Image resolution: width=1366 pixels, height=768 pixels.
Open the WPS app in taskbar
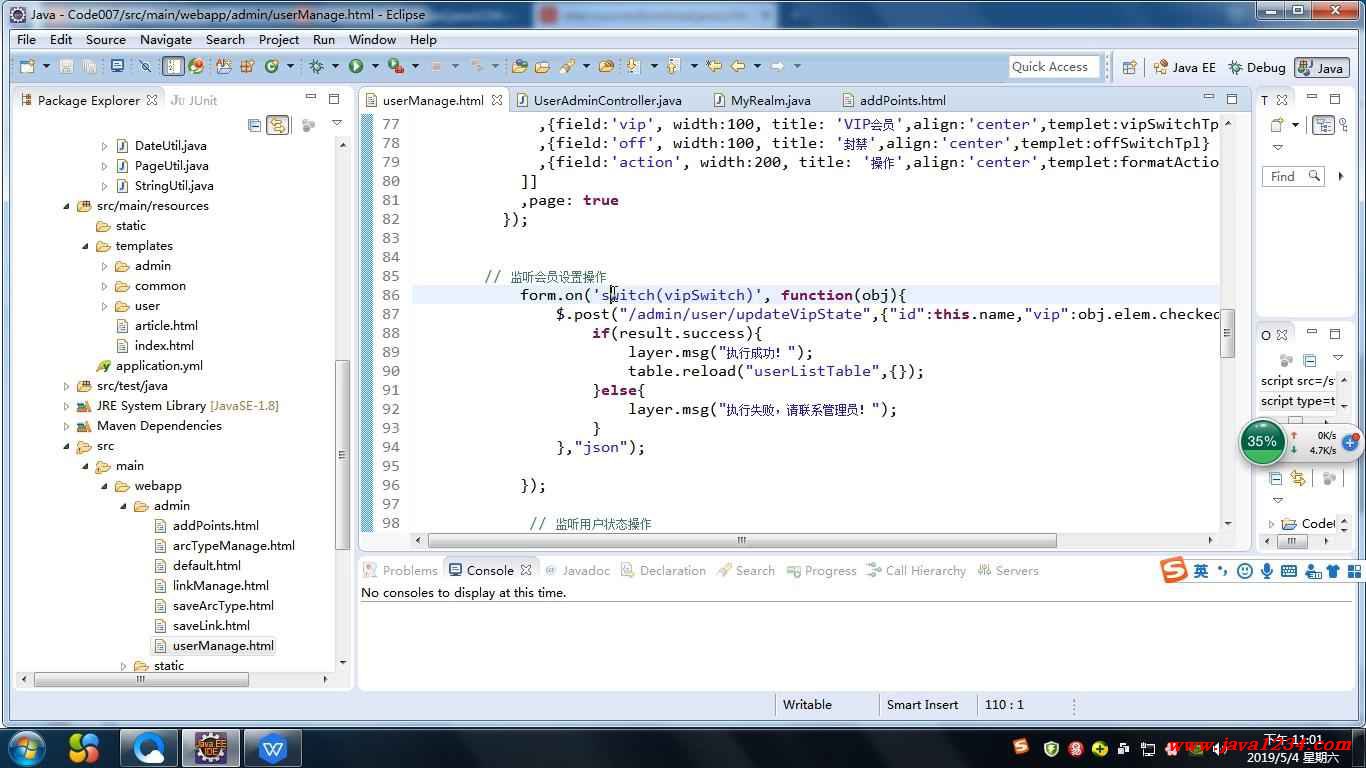point(273,748)
